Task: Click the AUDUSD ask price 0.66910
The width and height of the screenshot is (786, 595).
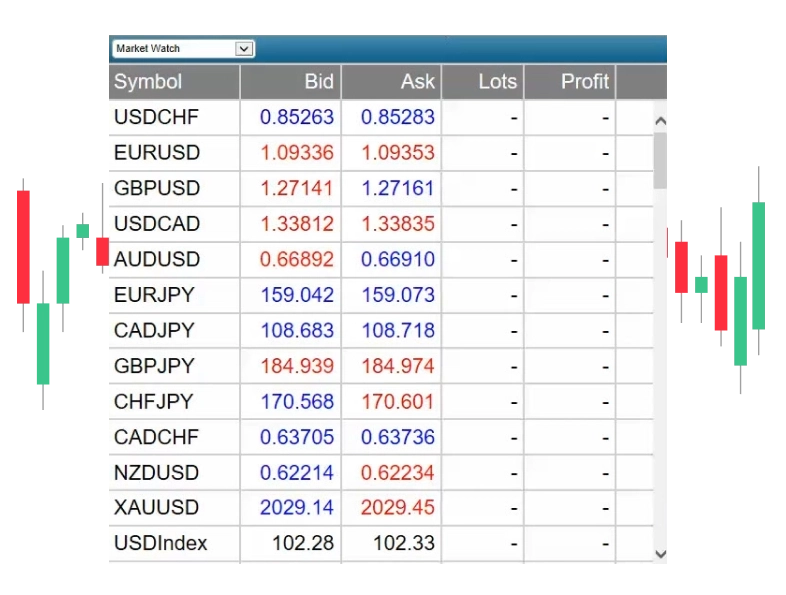Action: pyautogui.click(x=398, y=260)
